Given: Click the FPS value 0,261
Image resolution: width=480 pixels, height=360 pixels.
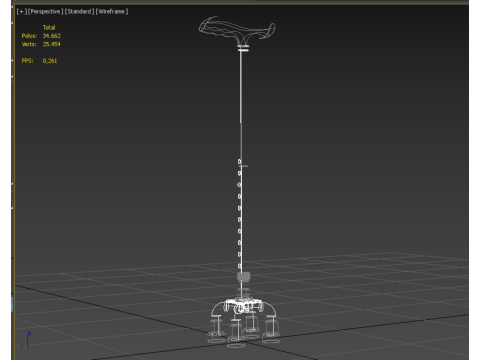Looking at the screenshot, I should 50,61.
